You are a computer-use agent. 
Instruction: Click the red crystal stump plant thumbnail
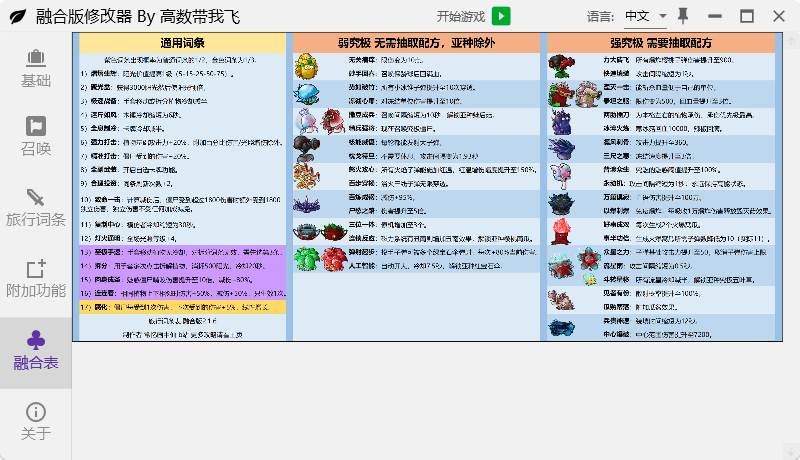point(561,232)
